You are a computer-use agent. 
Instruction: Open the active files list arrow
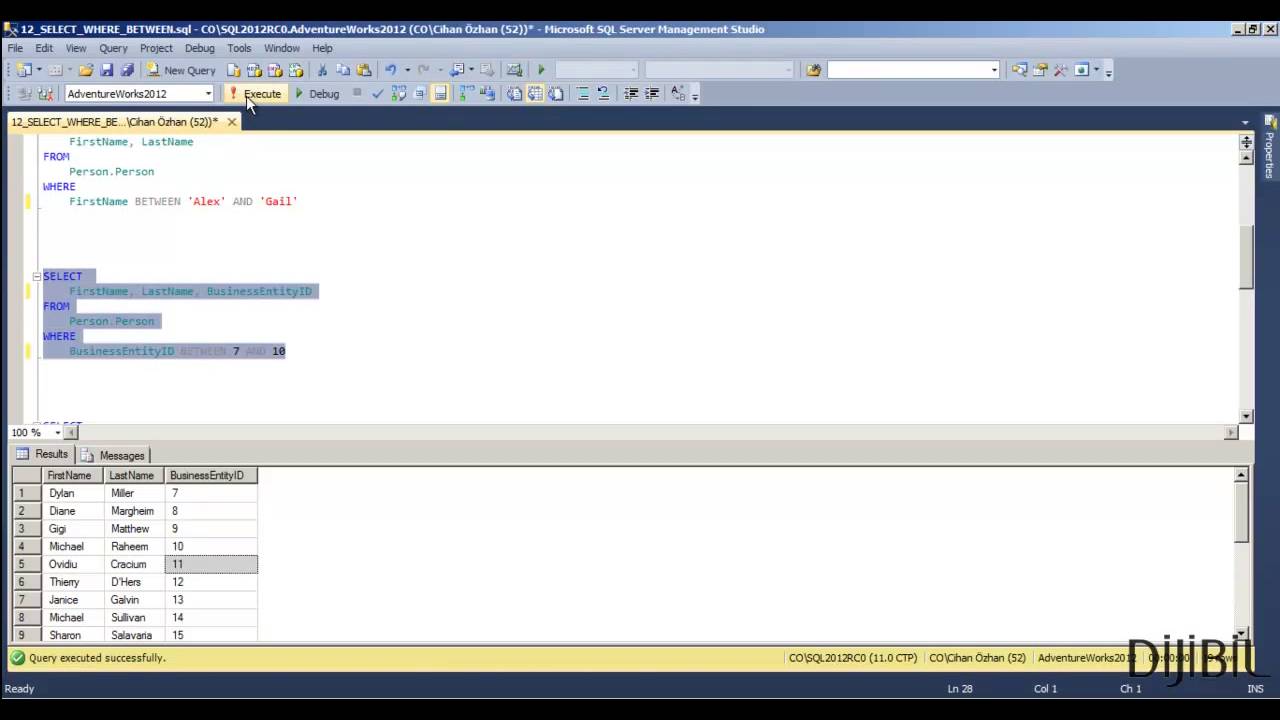pos(1245,122)
